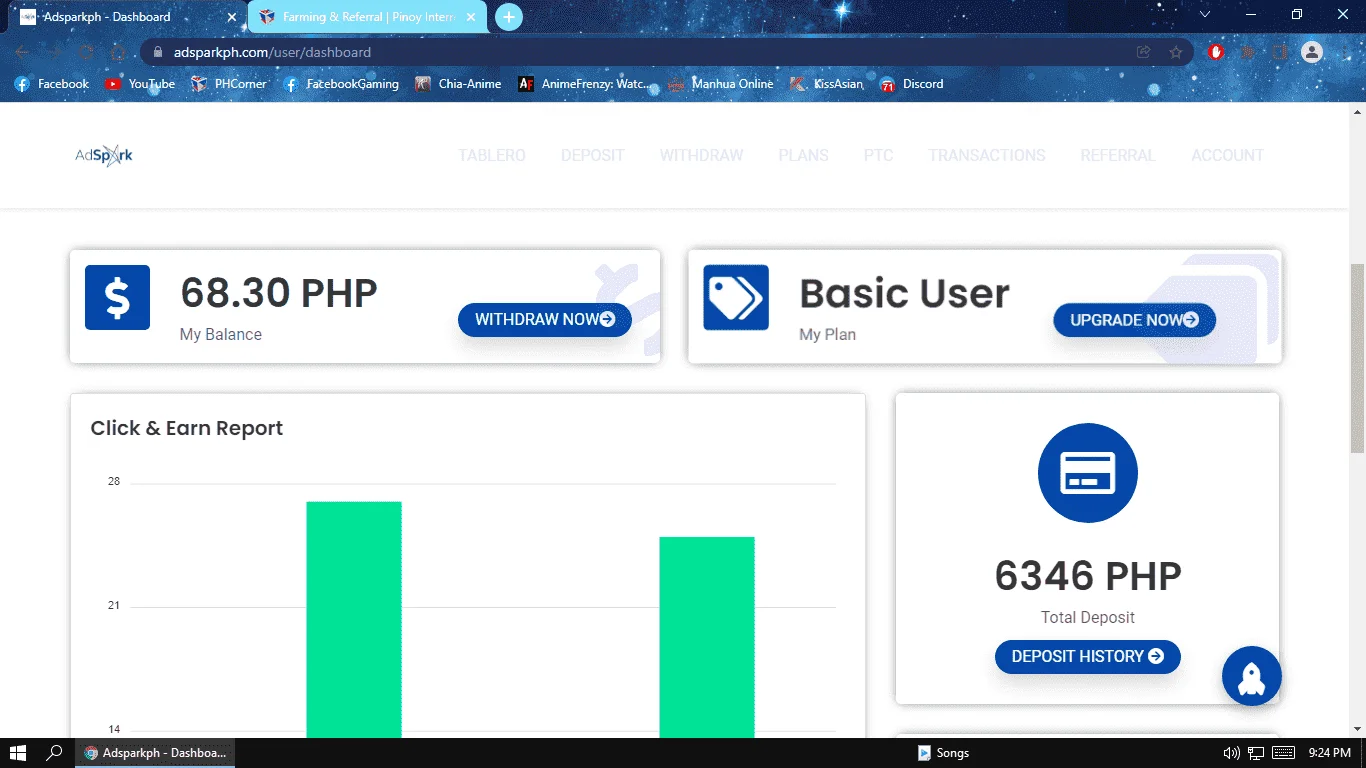Open the Discord bookmark
The height and width of the screenshot is (768, 1366).
911,84
